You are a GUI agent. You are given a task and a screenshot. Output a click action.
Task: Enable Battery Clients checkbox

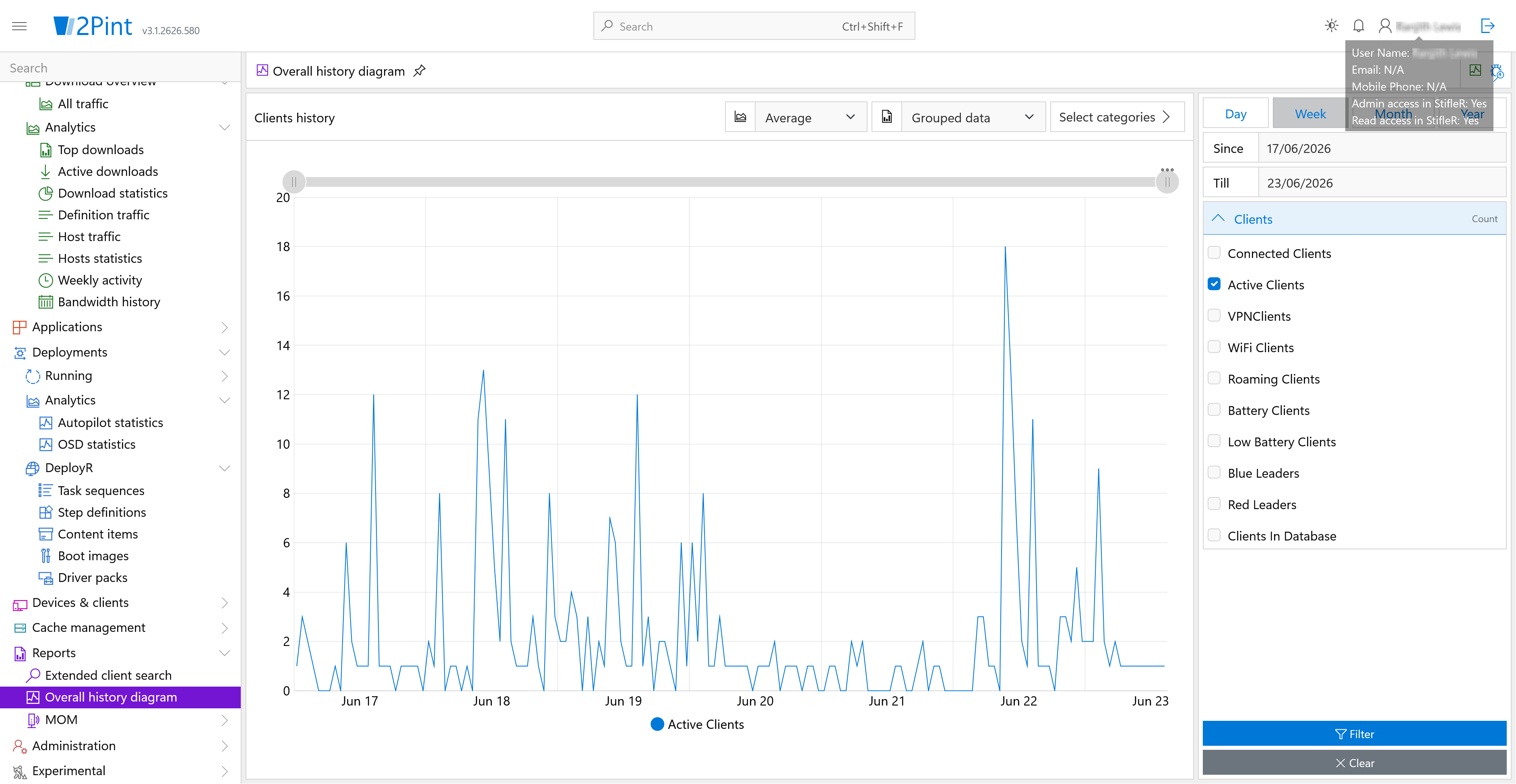coord(1214,410)
